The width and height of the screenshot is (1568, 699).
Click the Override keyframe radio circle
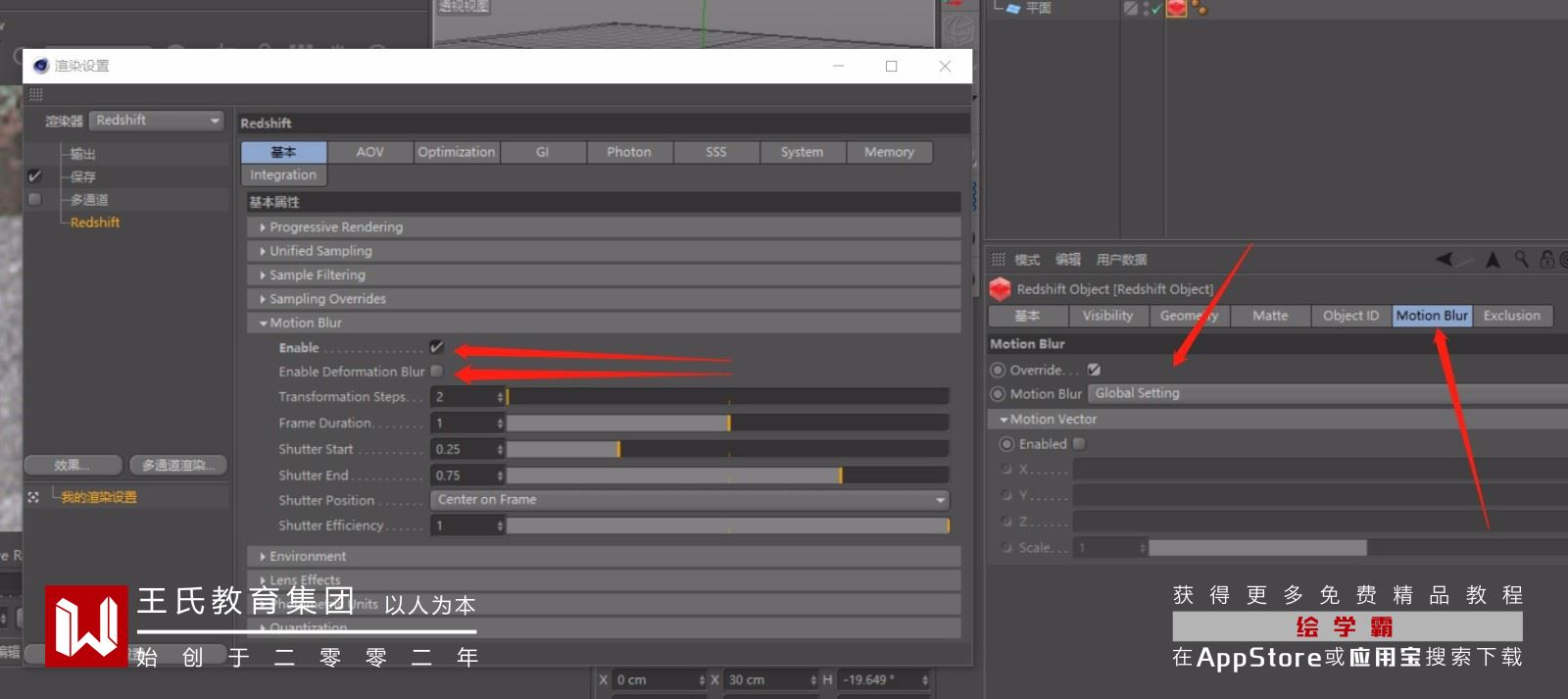click(x=998, y=370)
